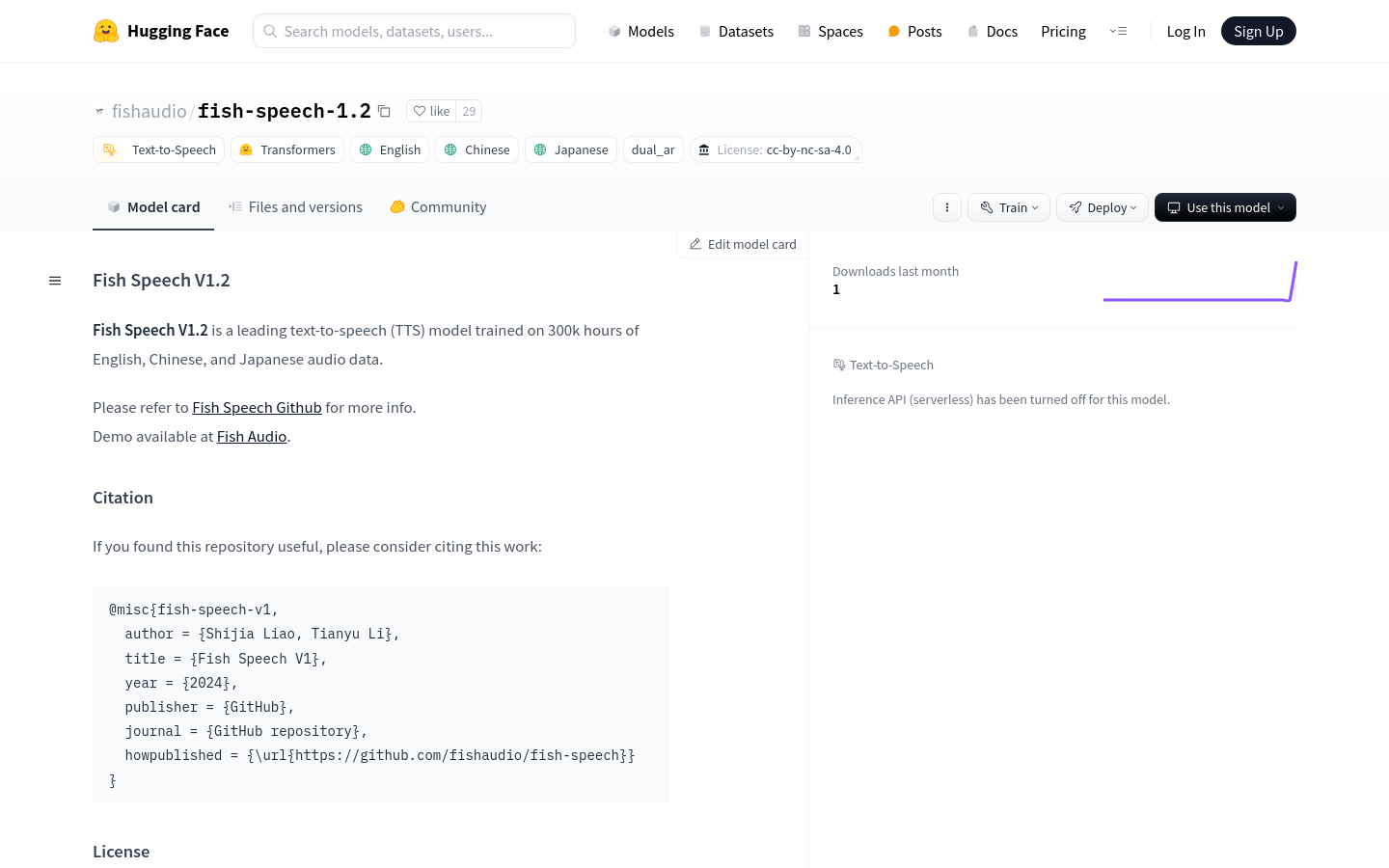Click the Hugging Face logo icon
This screenshot has width=1389, height=868.
pyautogui.click(x=106, y=31)
